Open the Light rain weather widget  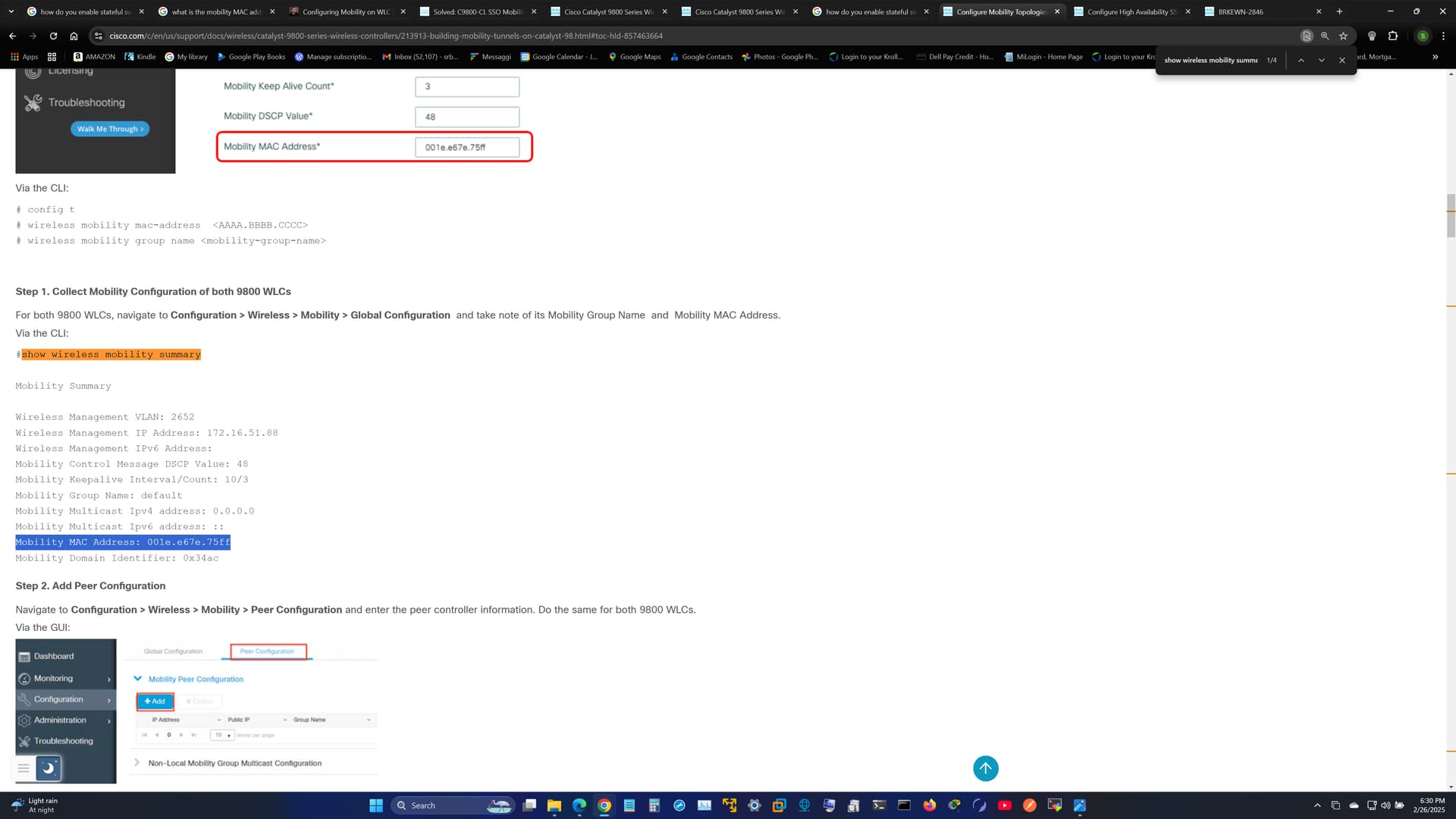[x=35, y=805]
